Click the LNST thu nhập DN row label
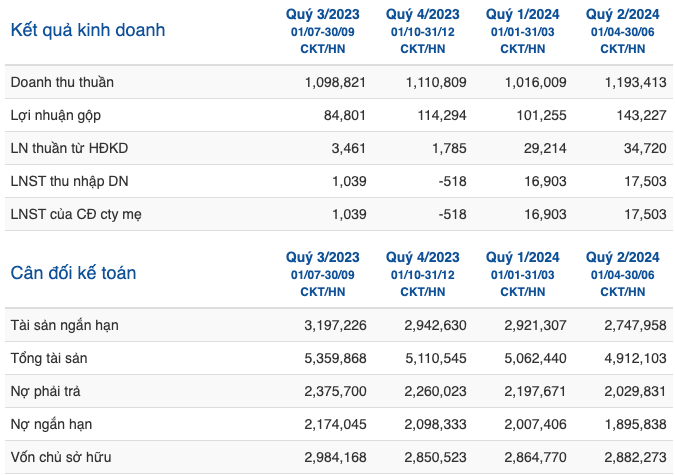 [x=69, y=181]
